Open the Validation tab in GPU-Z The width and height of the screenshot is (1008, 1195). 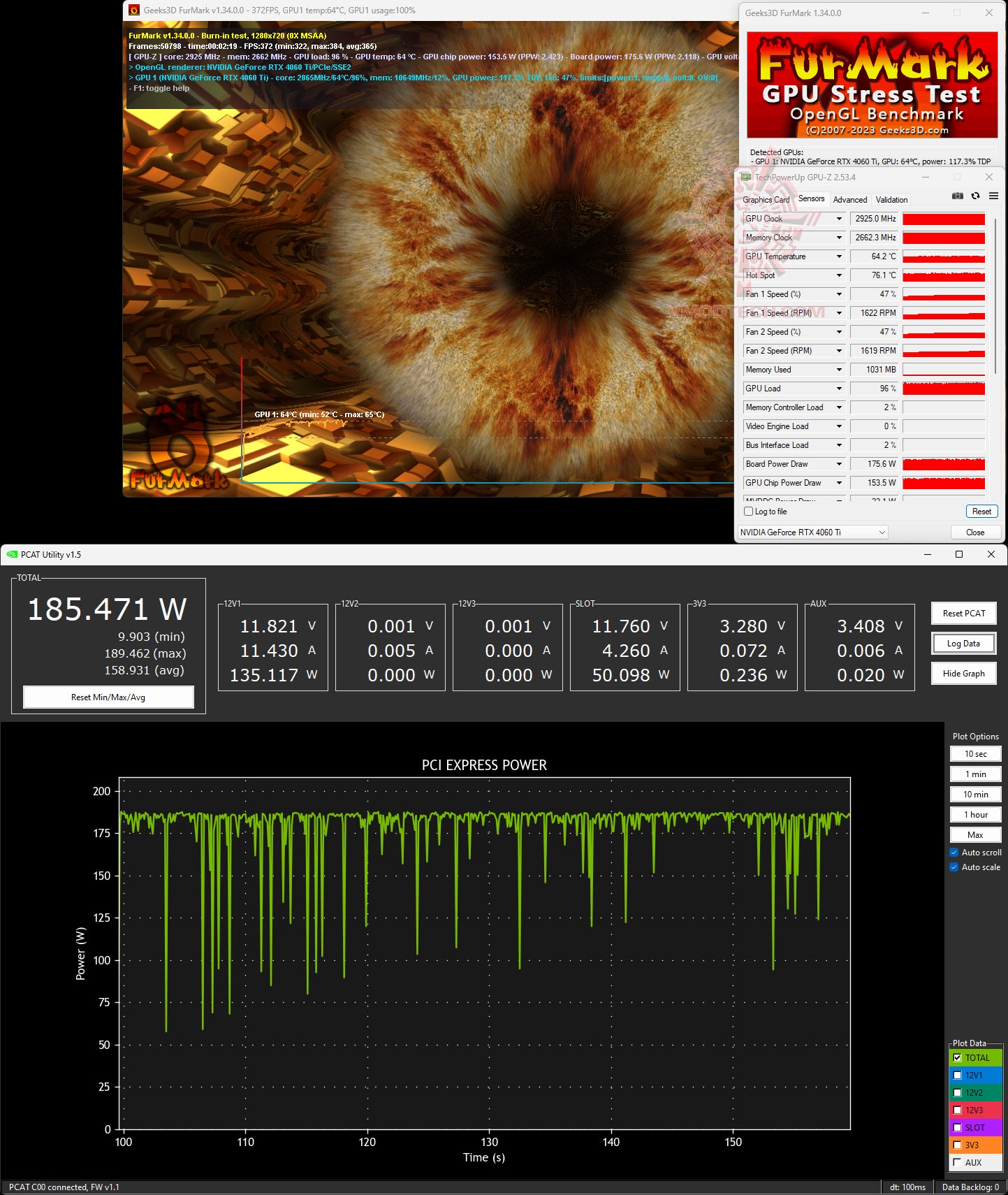[892, 200]
